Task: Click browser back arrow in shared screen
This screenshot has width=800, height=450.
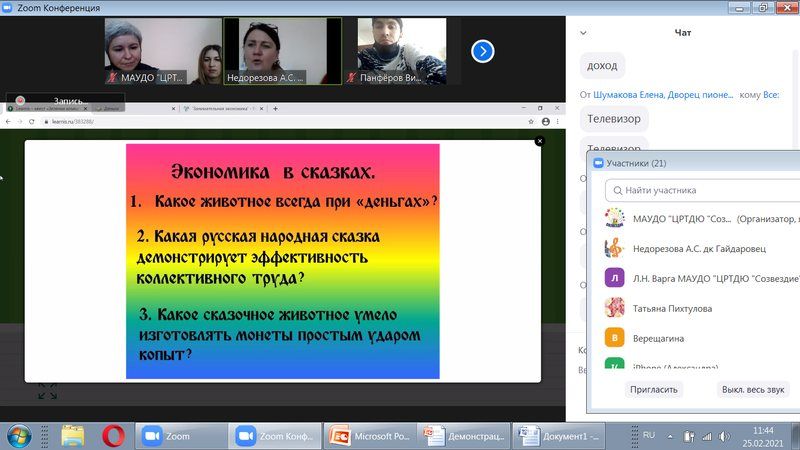Action: 8,121
